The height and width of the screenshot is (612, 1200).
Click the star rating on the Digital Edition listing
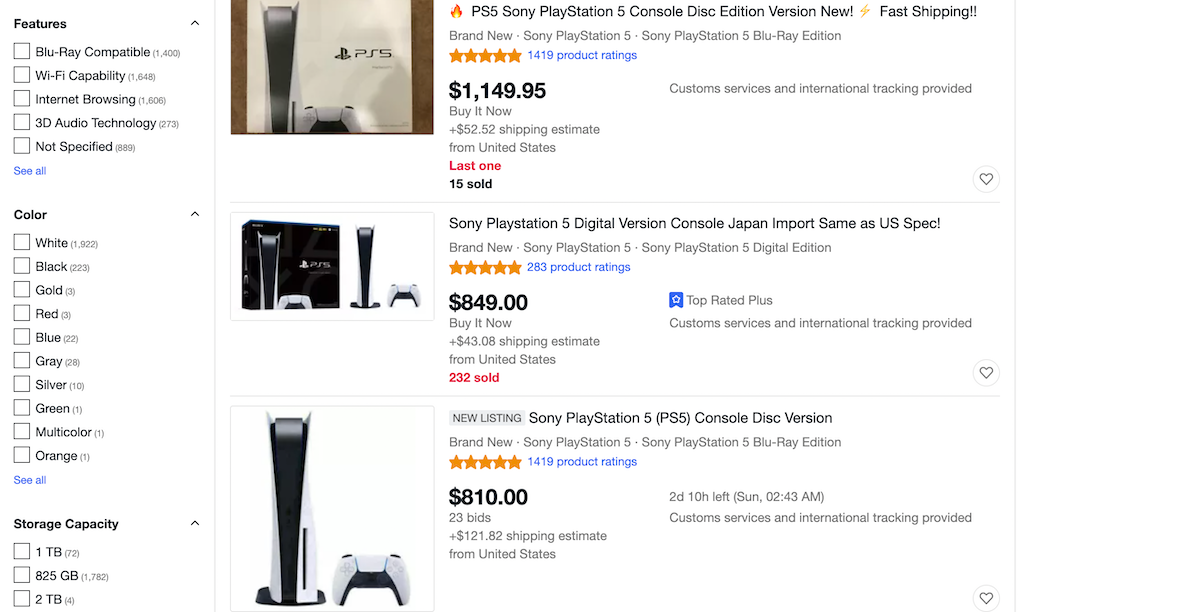(486, 267)
